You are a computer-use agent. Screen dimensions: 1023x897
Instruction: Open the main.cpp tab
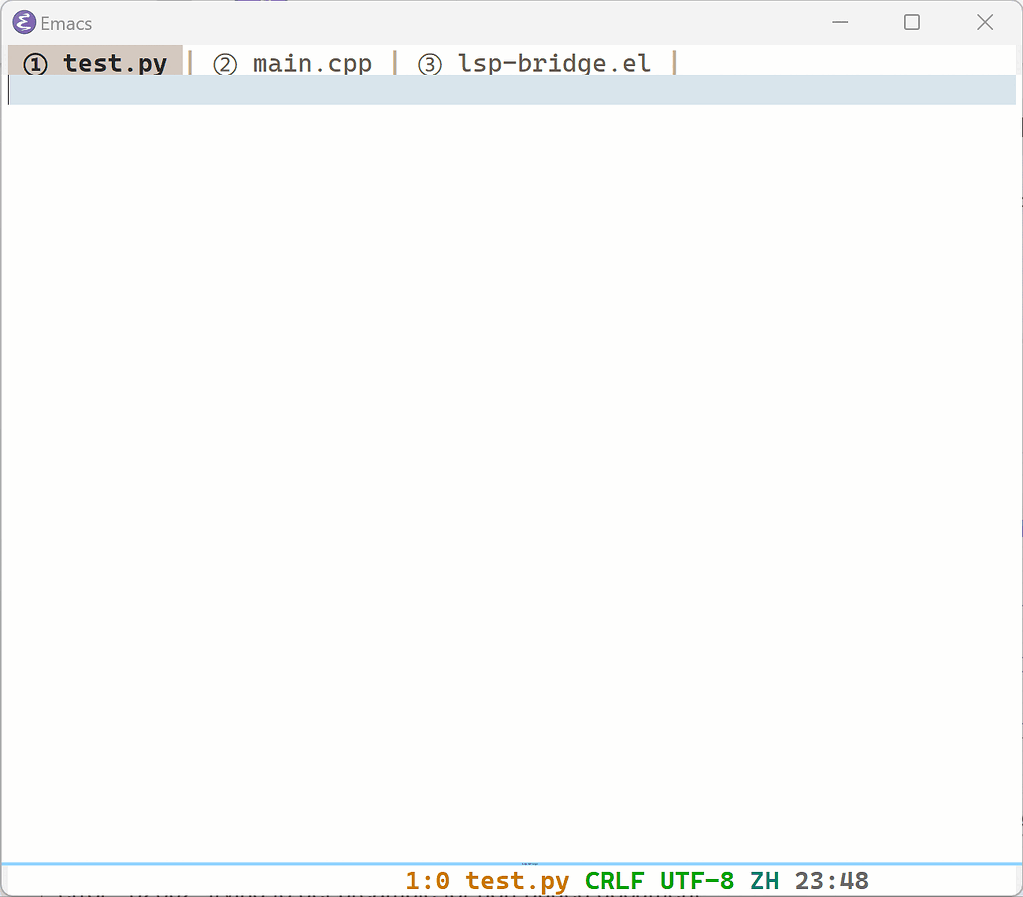coord(312,64)
